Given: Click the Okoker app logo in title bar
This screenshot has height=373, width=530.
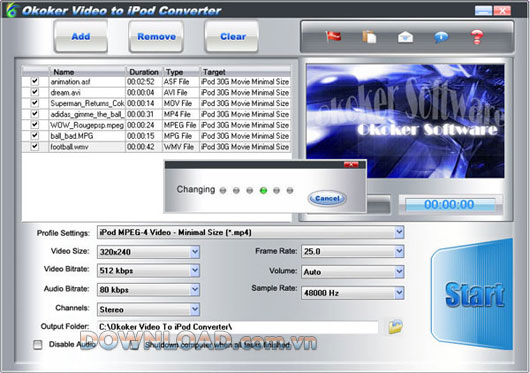Looking at the screenshot, I should pyautogui.click(x=11, y=10).
